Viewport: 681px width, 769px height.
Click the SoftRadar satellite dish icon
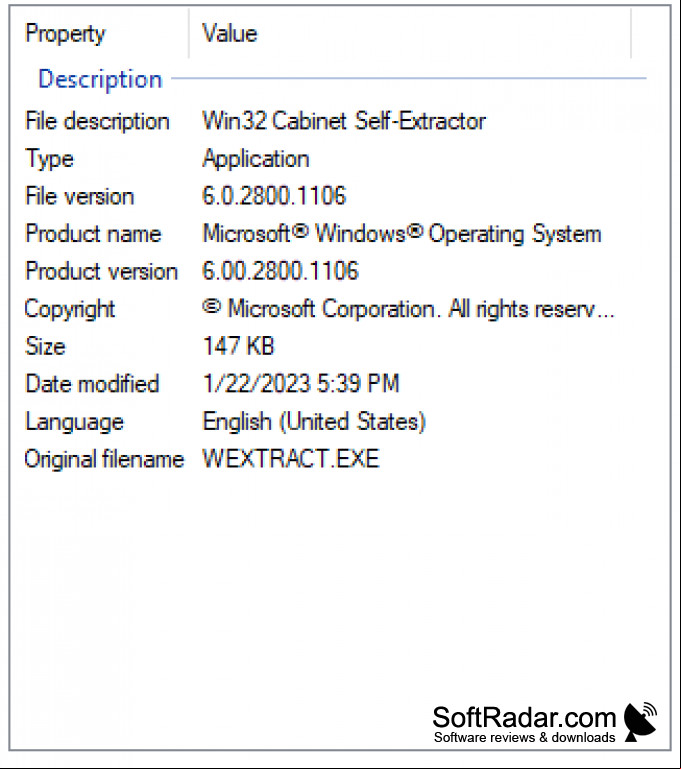click(640, 721)
